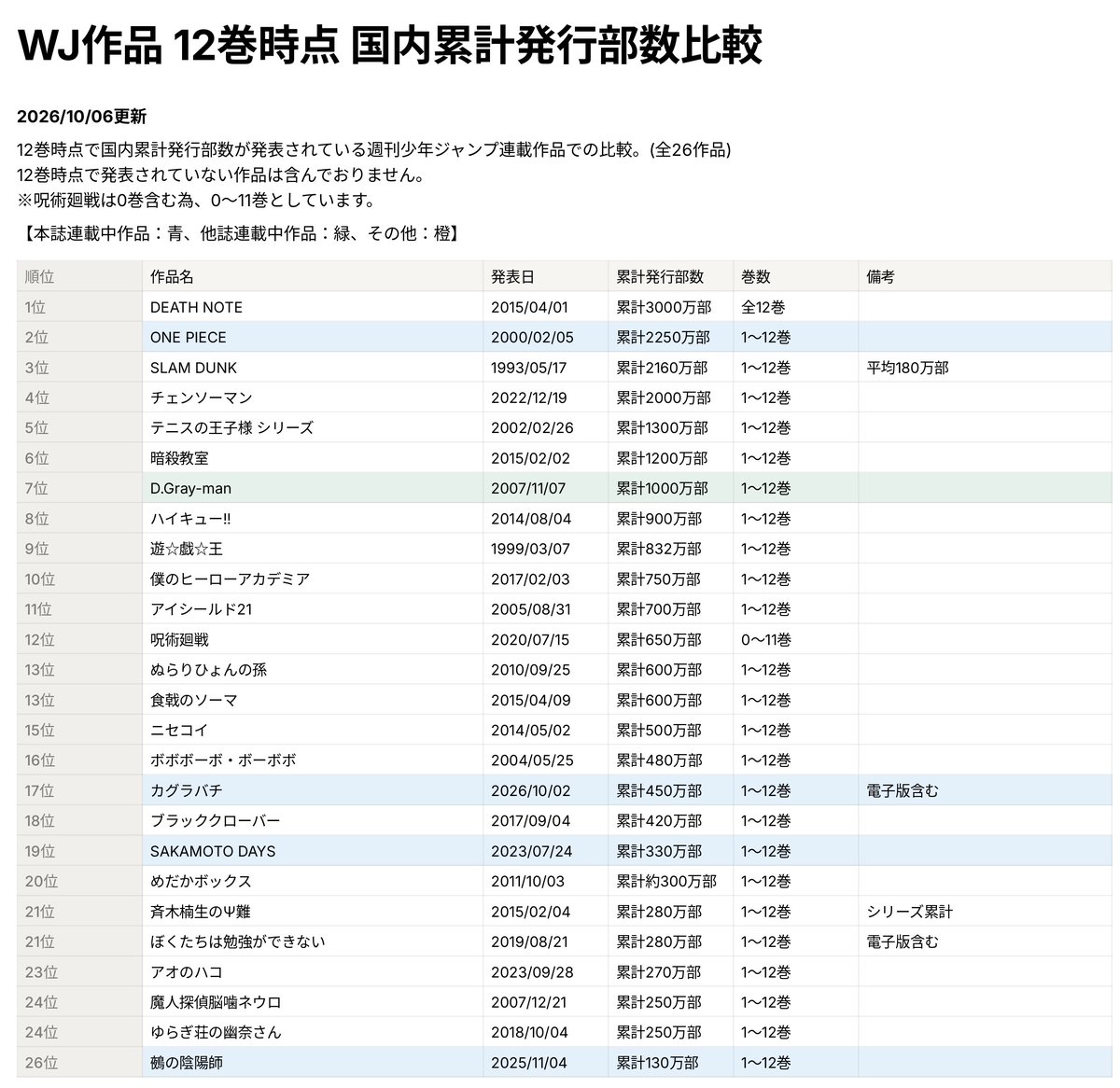Click the date 2026/10/02
Image resolution: width=1120 pixels, height=1088 pixels.
[x=530, y=790]
